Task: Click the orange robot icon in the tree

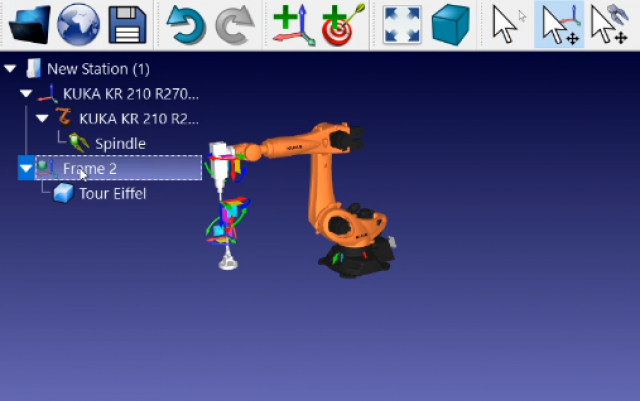Action: click(64, 118)
